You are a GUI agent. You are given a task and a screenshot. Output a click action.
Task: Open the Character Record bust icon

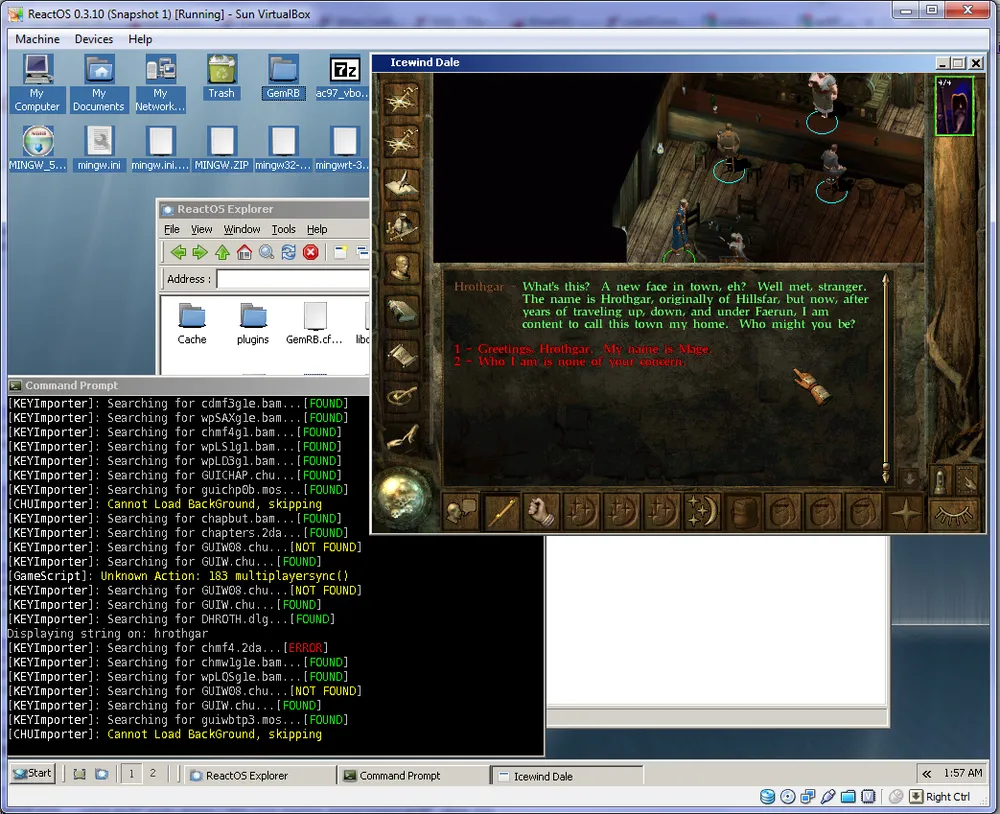[402, 268]
